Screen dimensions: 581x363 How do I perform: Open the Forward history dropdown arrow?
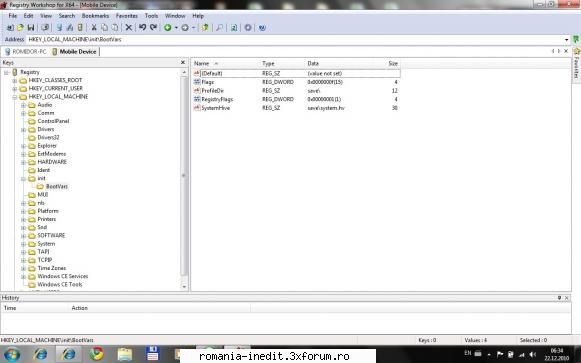click(193, 28)
